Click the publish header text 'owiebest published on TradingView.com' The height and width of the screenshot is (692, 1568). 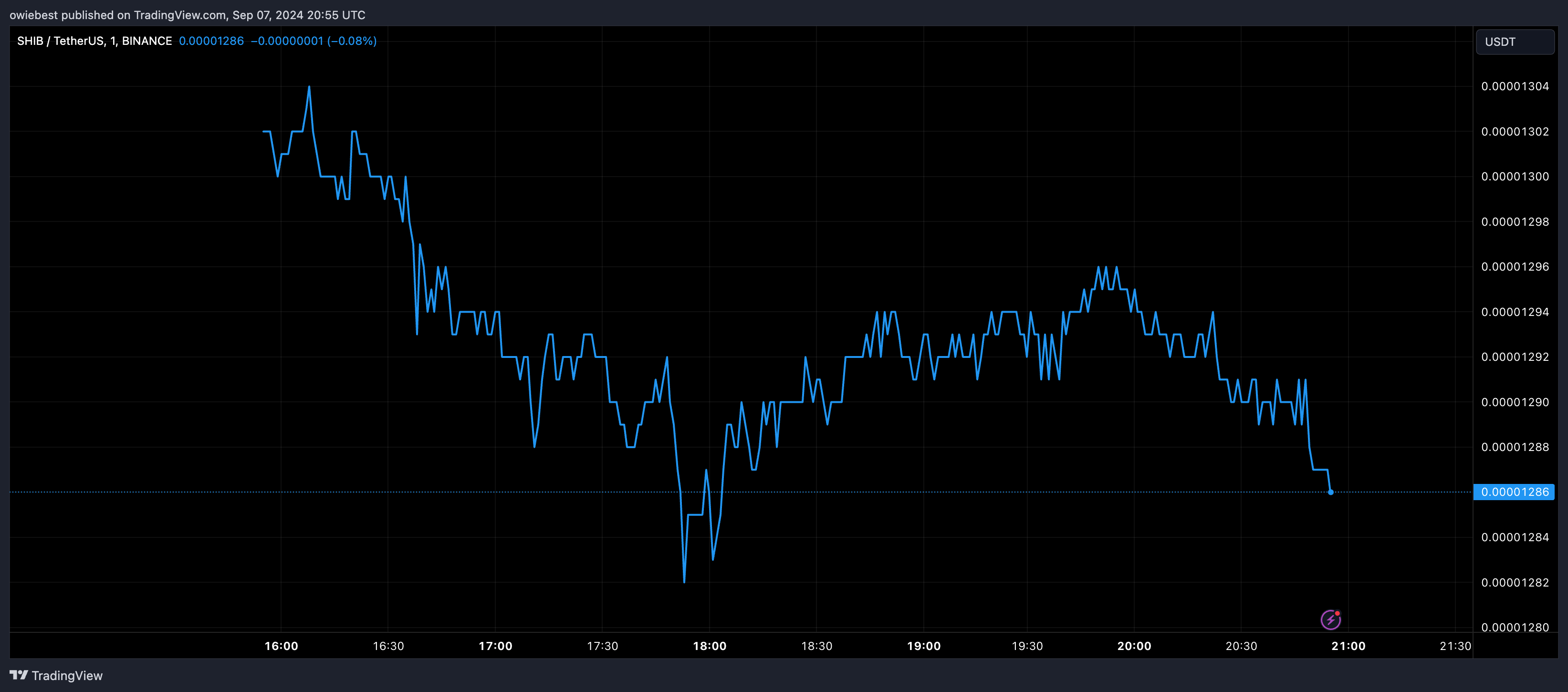(x=117, y=15)
